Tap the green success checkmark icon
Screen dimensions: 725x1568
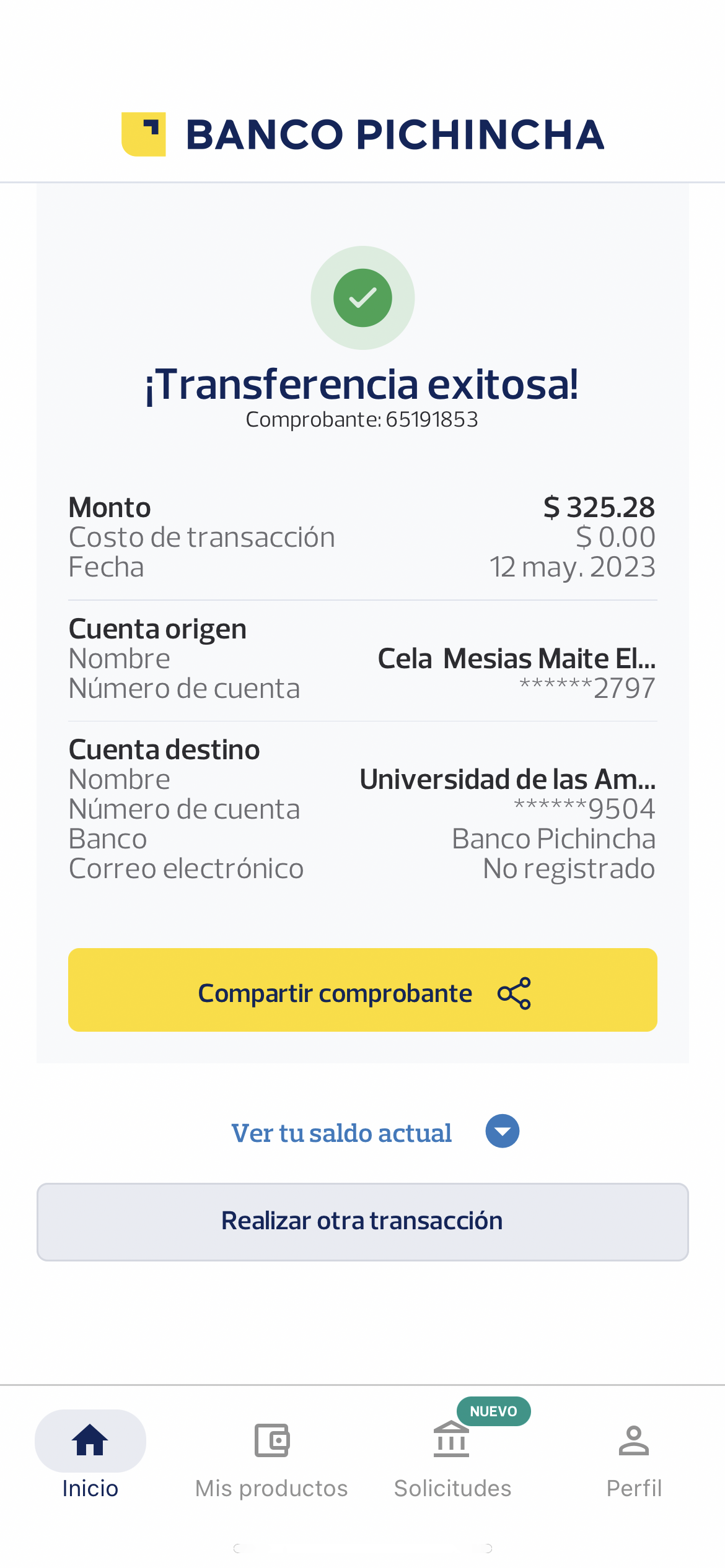362,298
